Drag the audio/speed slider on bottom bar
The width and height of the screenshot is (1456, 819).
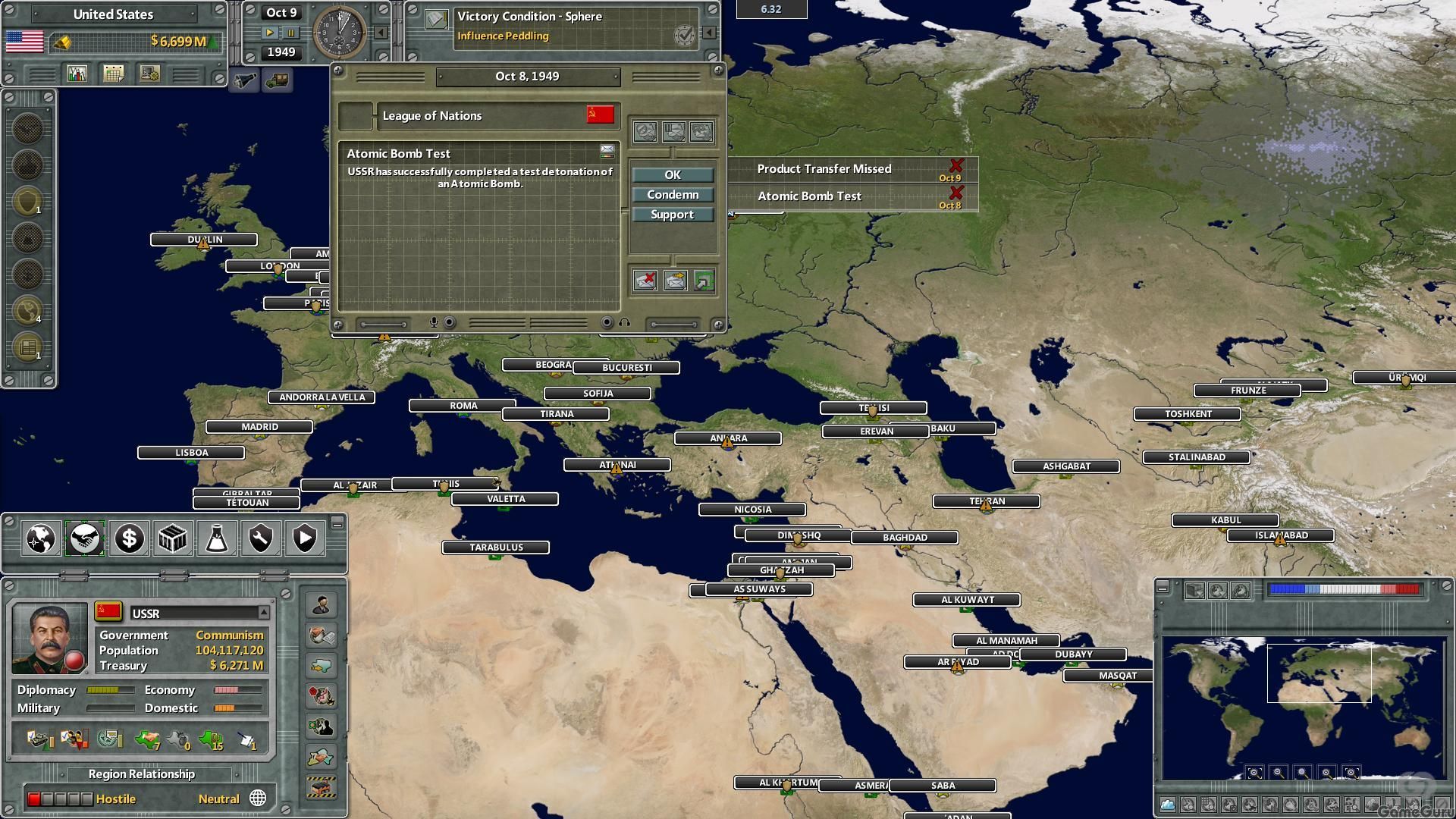click(671, 322)
